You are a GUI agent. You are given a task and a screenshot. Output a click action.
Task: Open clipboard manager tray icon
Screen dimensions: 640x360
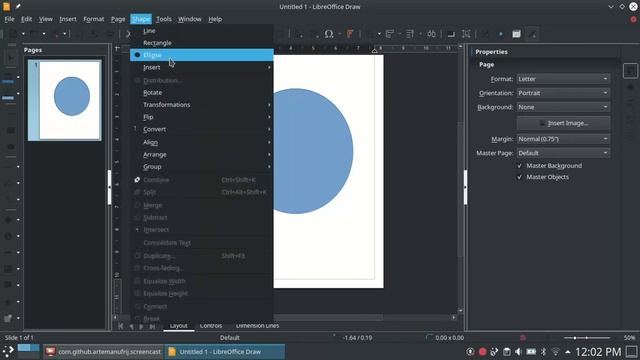pyautogui.click(x=507, y=352)
